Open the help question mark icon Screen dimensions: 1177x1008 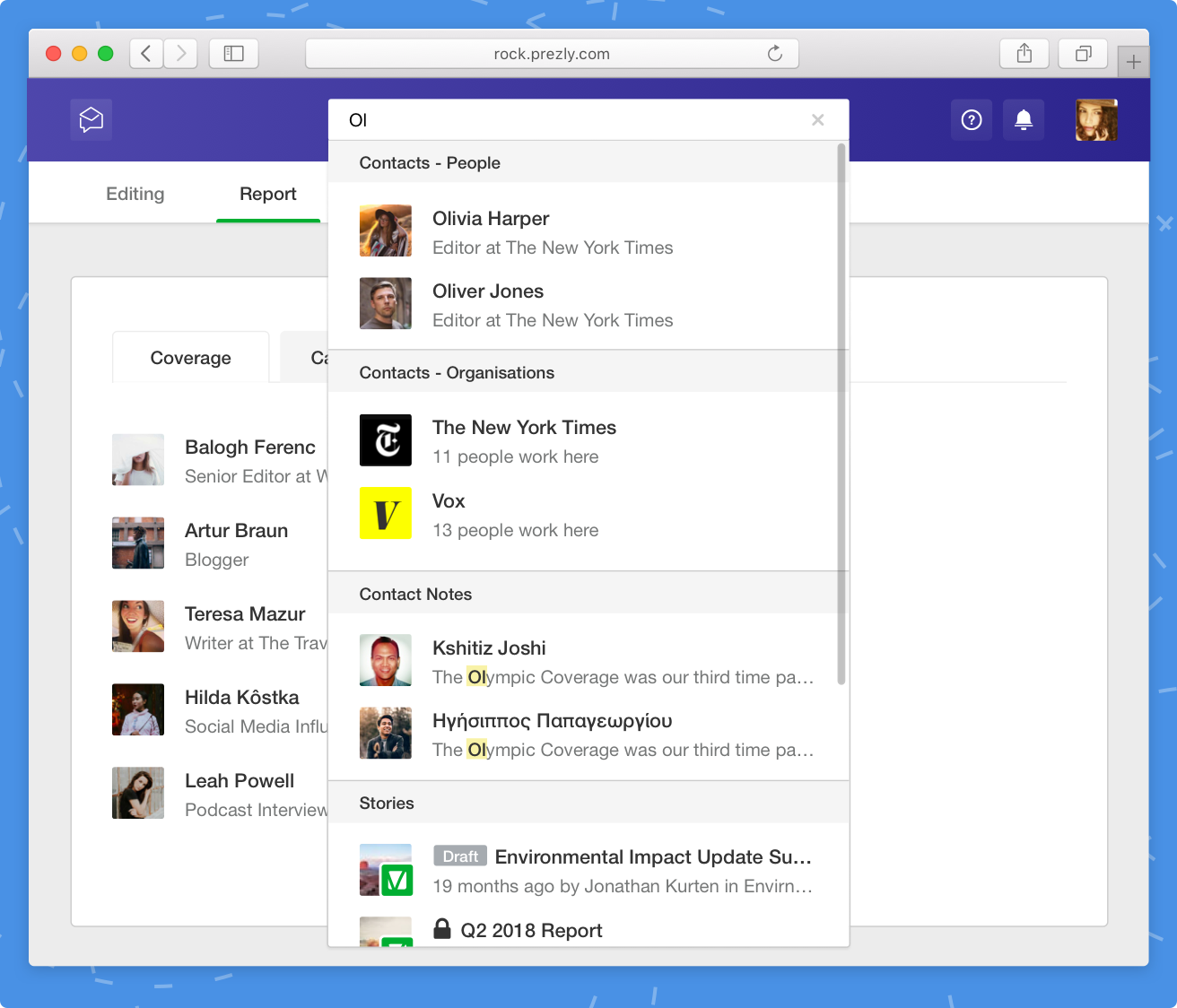pos(972,120)
